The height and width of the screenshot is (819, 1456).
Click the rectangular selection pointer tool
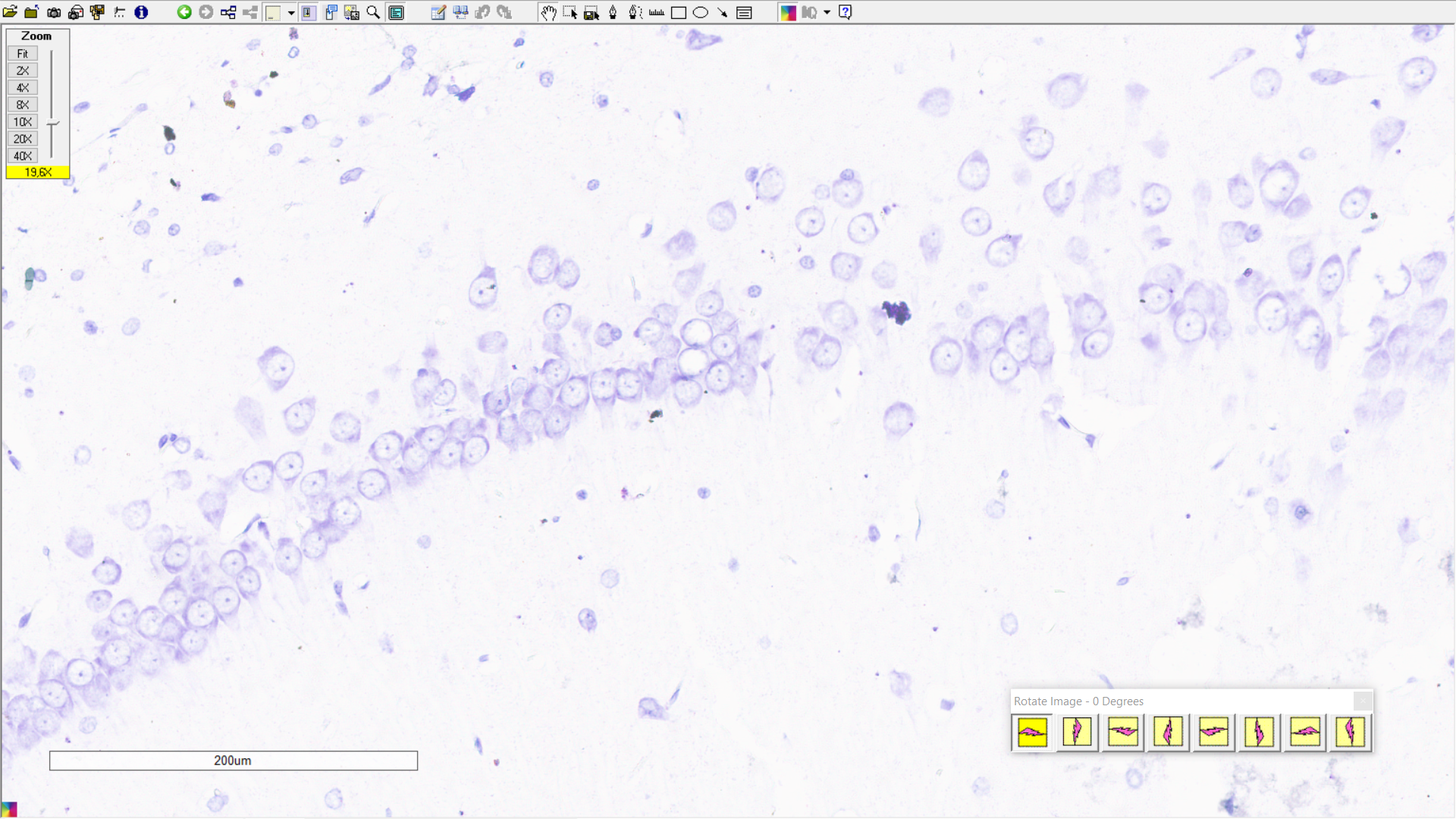click(x=570, y=12)
